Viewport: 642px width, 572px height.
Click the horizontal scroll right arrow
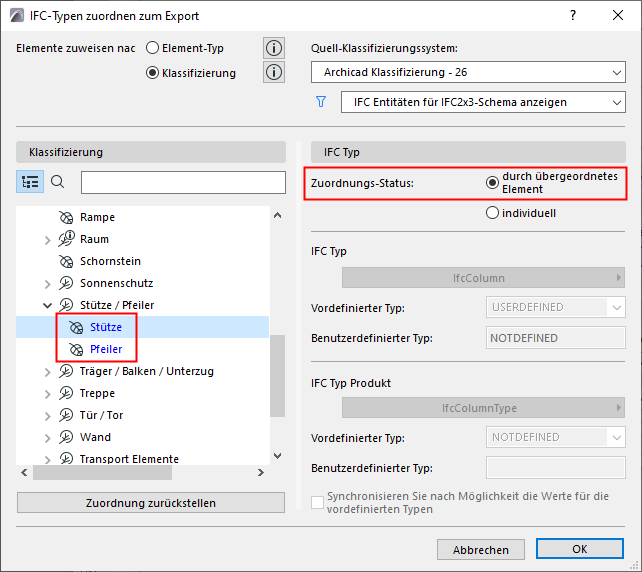[261, 473]
